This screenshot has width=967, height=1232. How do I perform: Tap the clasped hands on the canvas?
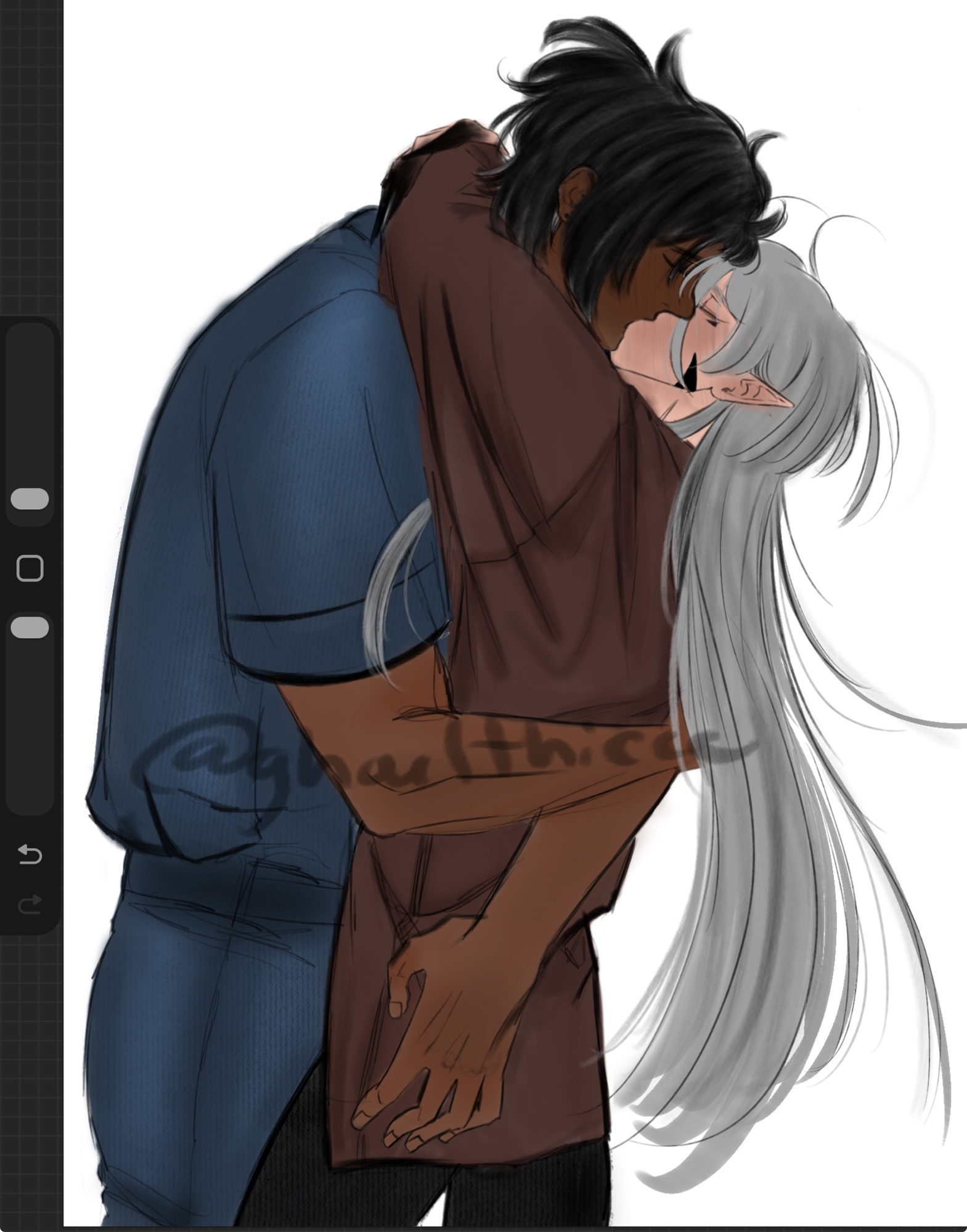click(431, 1016)
